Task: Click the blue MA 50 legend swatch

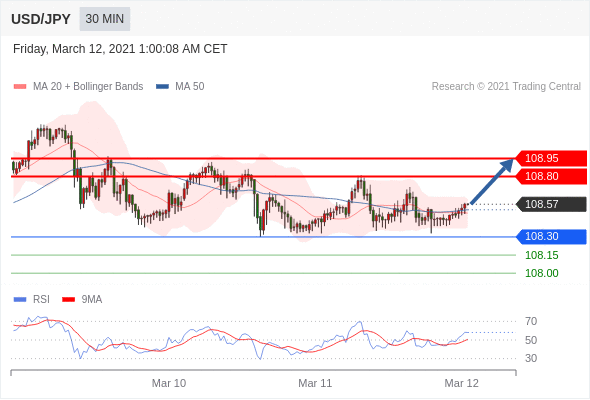Action: (162, 87)
